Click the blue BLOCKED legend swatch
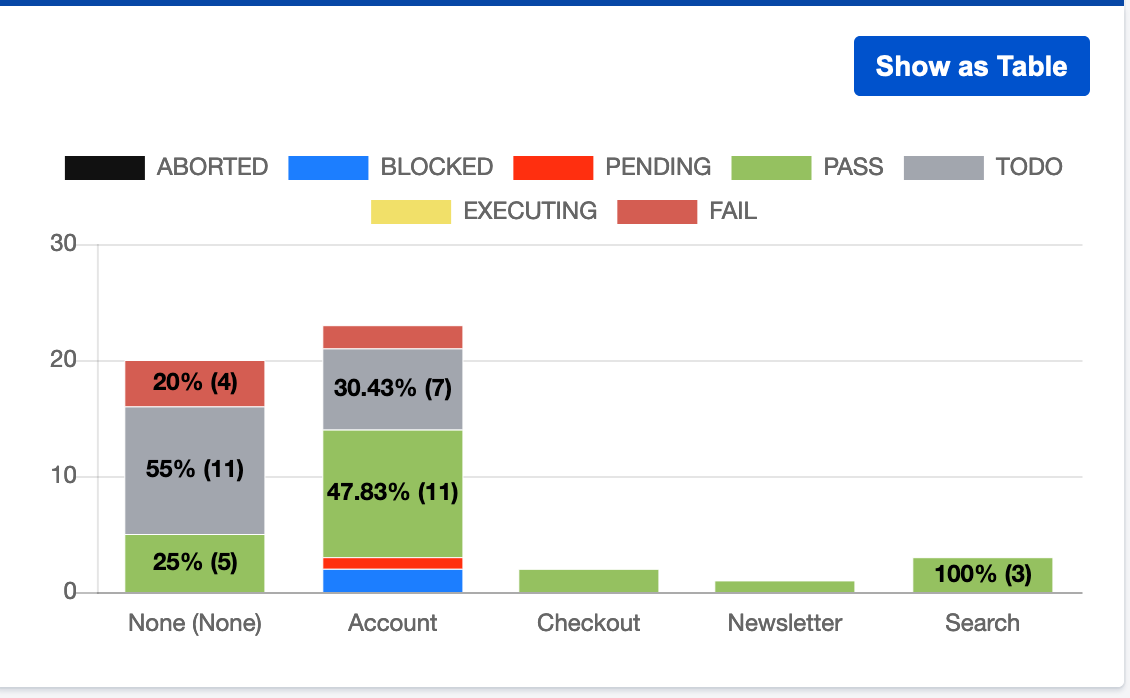The image size is (1130, 698). click(x=327, y=167)
